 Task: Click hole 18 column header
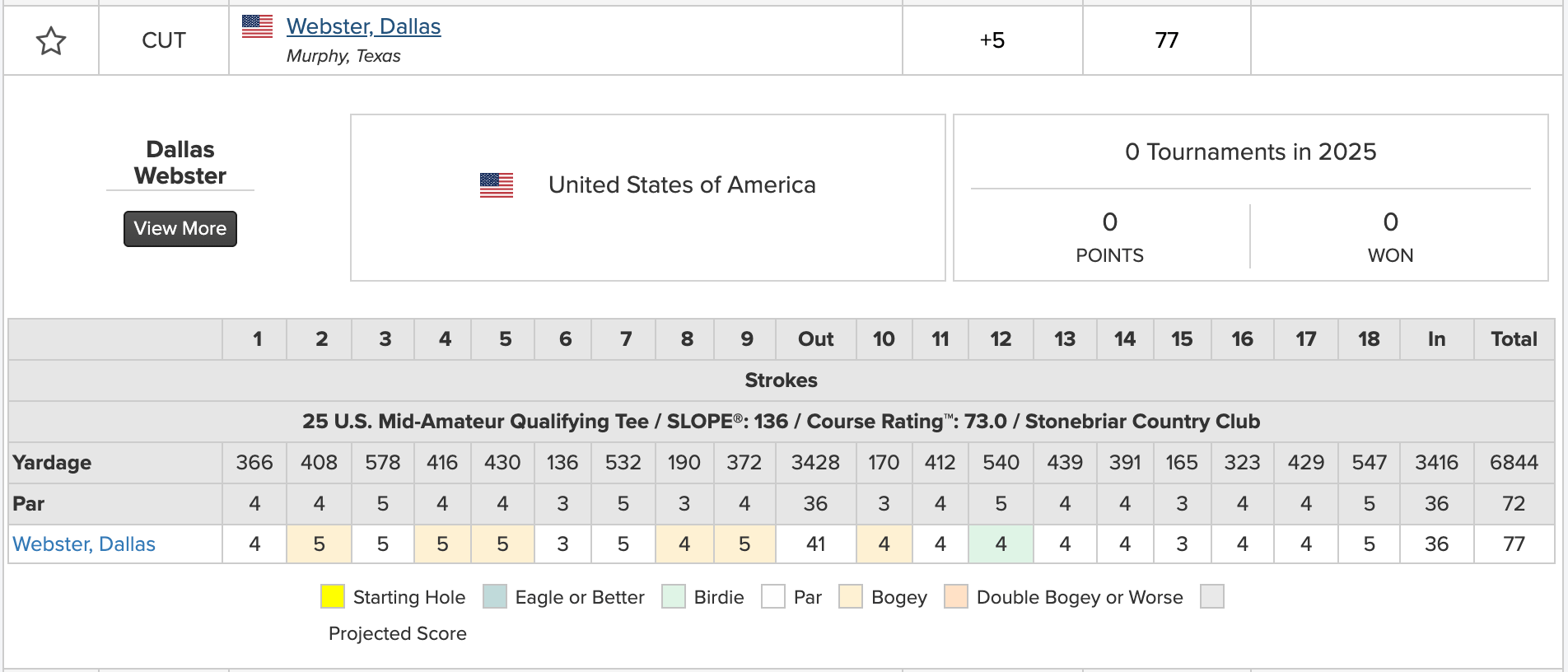point(1369,339)
